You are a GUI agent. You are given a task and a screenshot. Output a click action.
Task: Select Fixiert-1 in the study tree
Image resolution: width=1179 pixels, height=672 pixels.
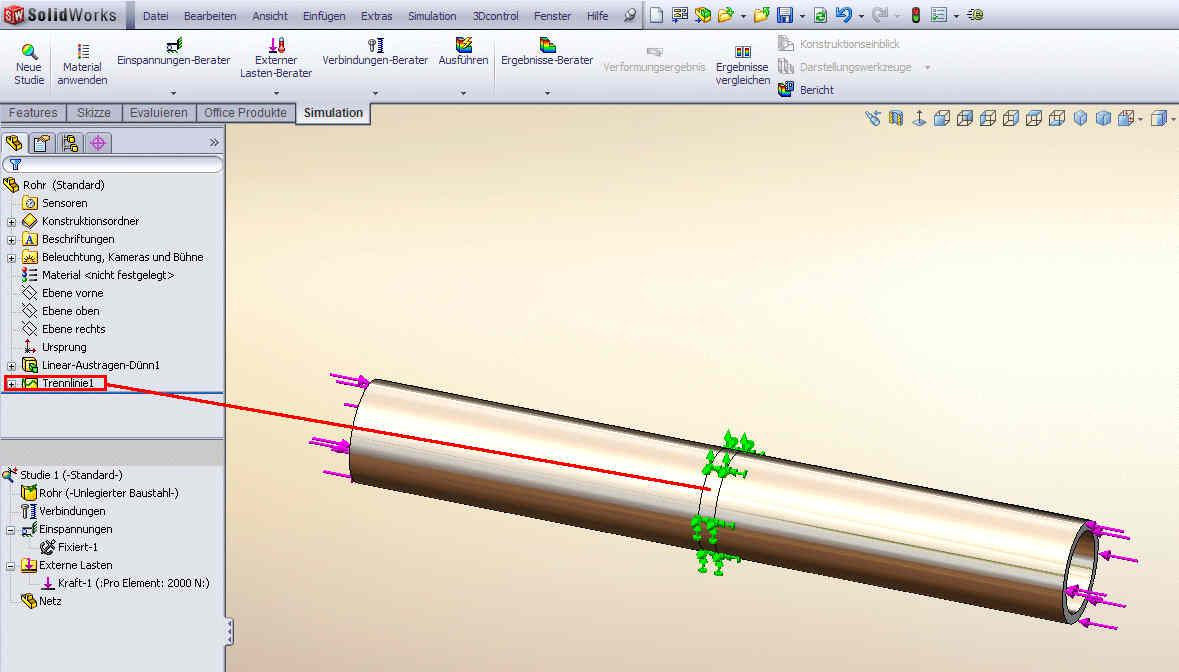tap(69, 547)
